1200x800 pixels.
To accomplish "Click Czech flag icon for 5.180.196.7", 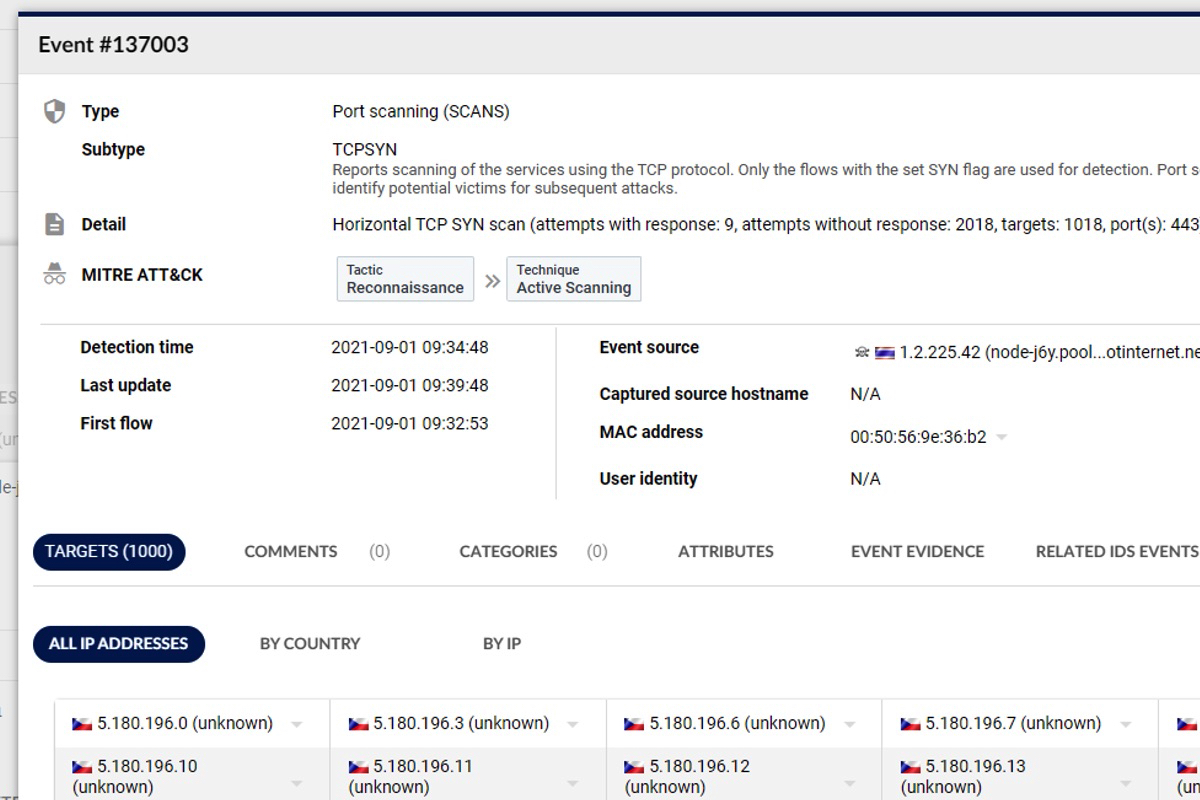I will 910,723.
